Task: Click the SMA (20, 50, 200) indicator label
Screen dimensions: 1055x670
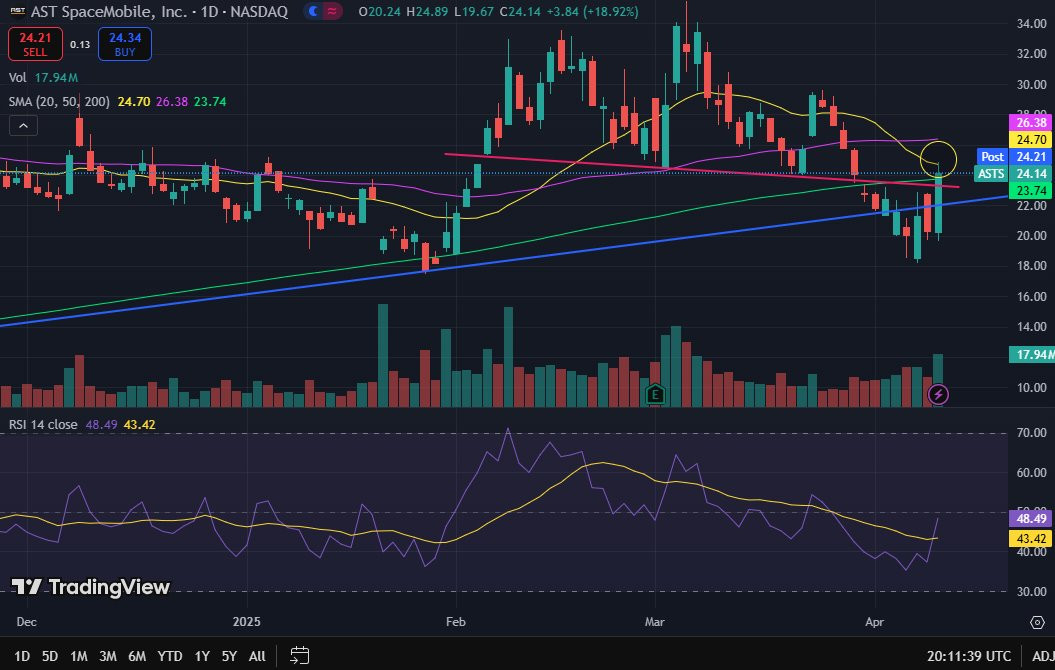Action: point(59,102)
